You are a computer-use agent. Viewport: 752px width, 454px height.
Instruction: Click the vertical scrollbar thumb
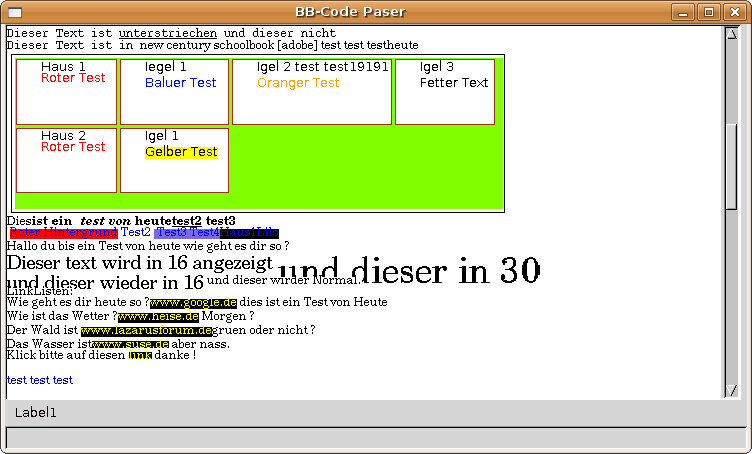coord(731,150)
